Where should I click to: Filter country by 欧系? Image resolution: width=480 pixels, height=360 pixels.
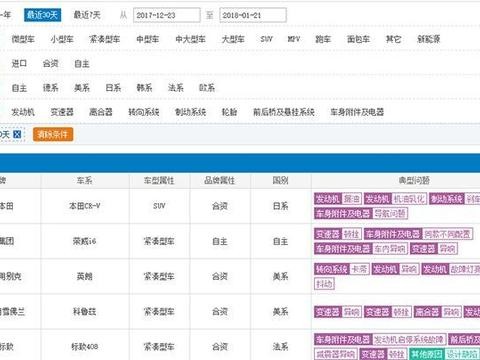207,88
